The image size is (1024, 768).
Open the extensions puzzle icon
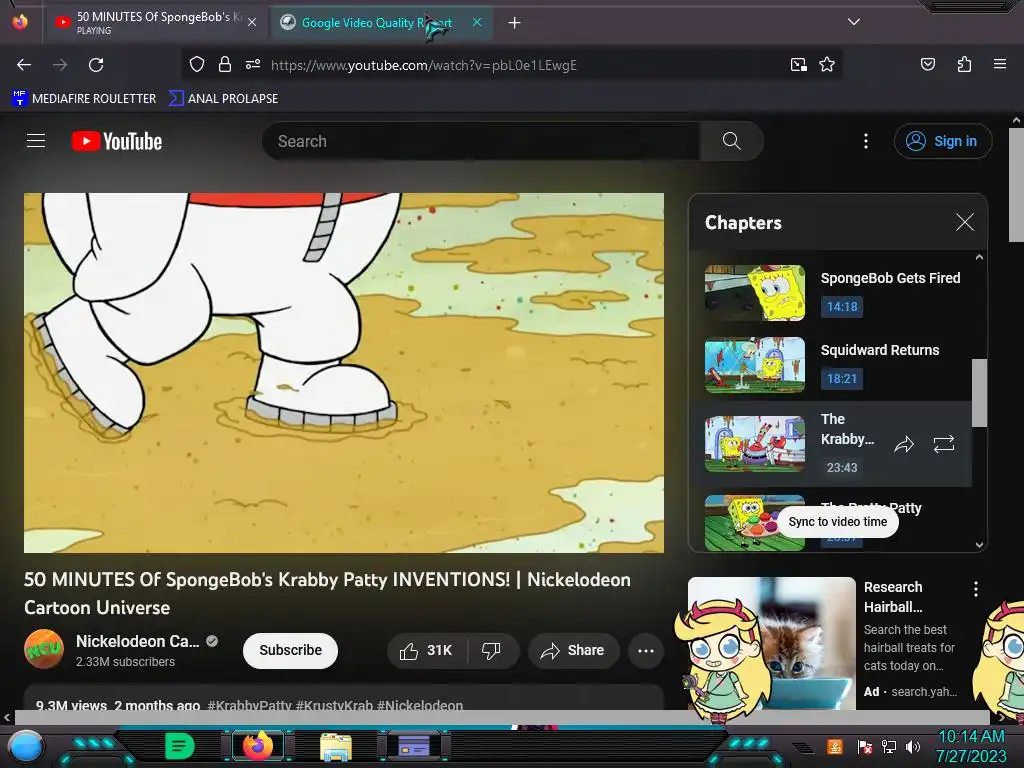964,64
